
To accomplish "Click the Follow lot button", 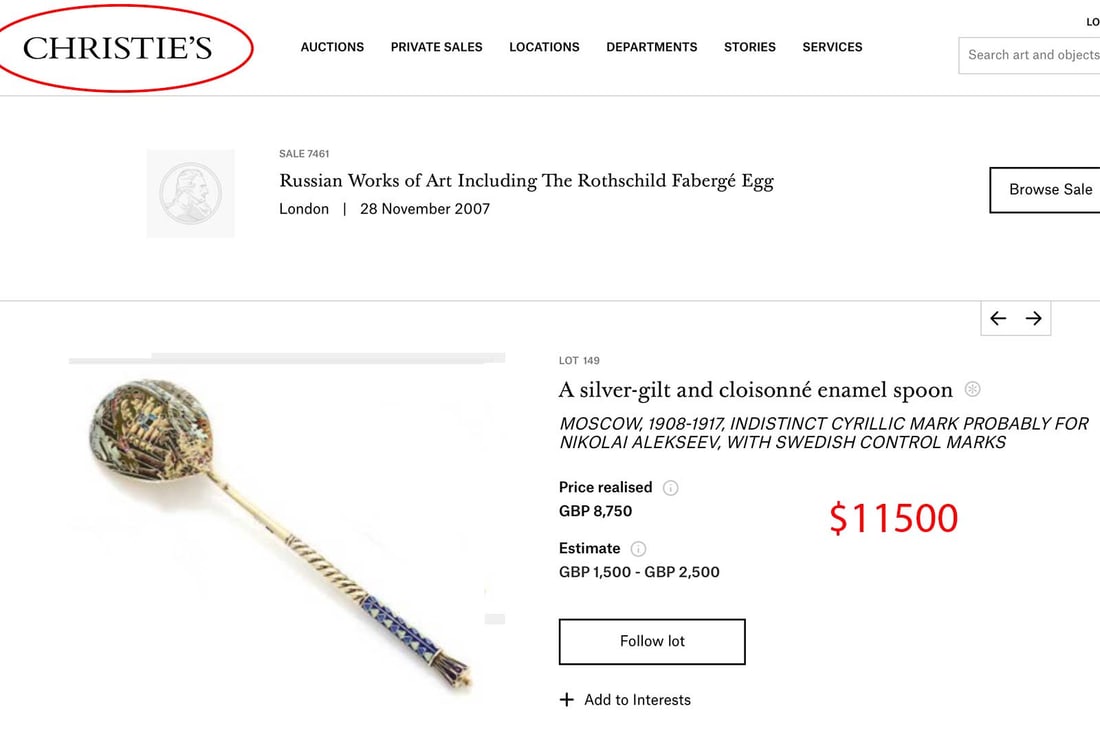I will click(652, 641).
